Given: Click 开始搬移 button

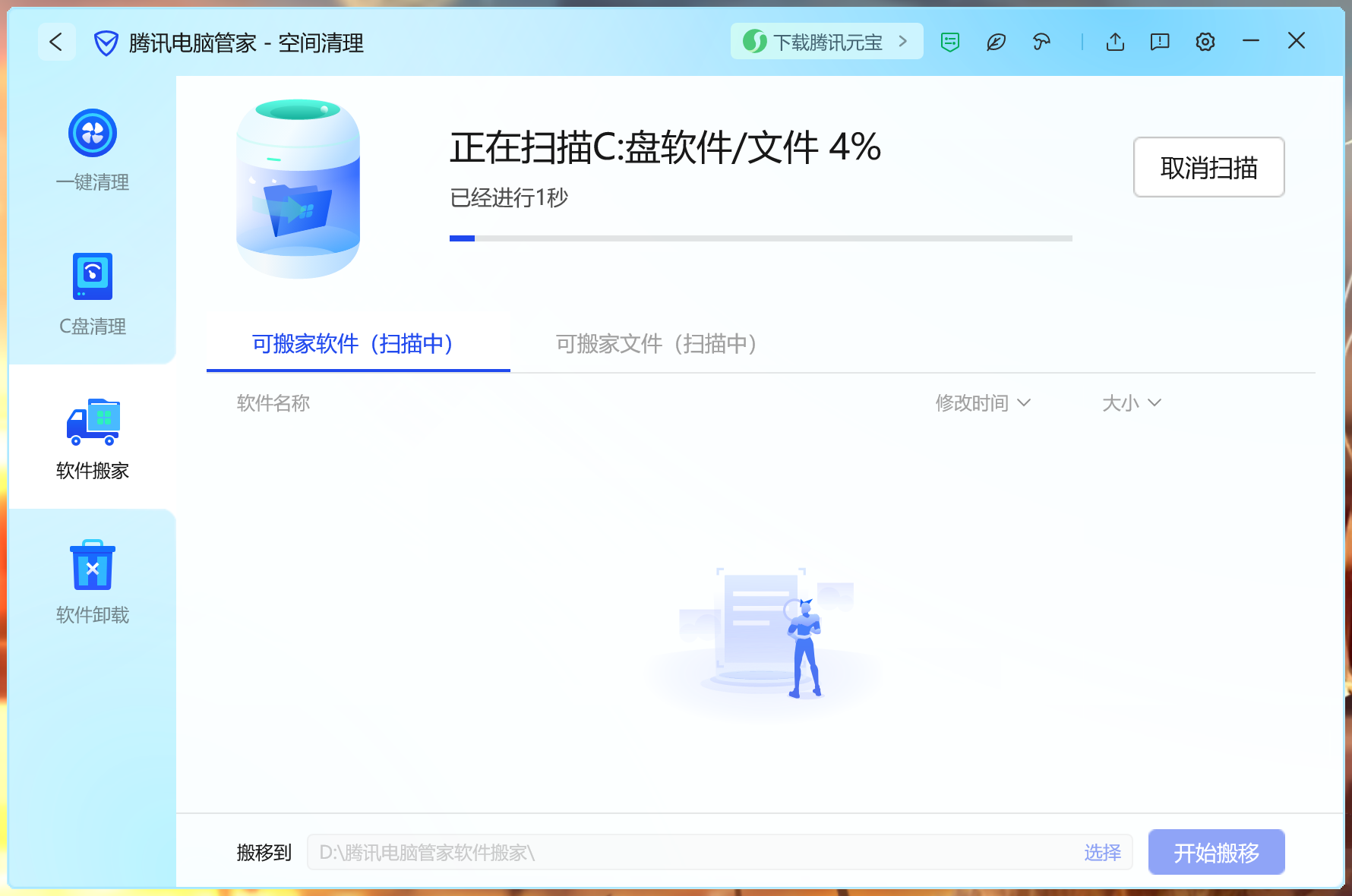Looking at the screenshot, I should click(x=1216, y=852).
